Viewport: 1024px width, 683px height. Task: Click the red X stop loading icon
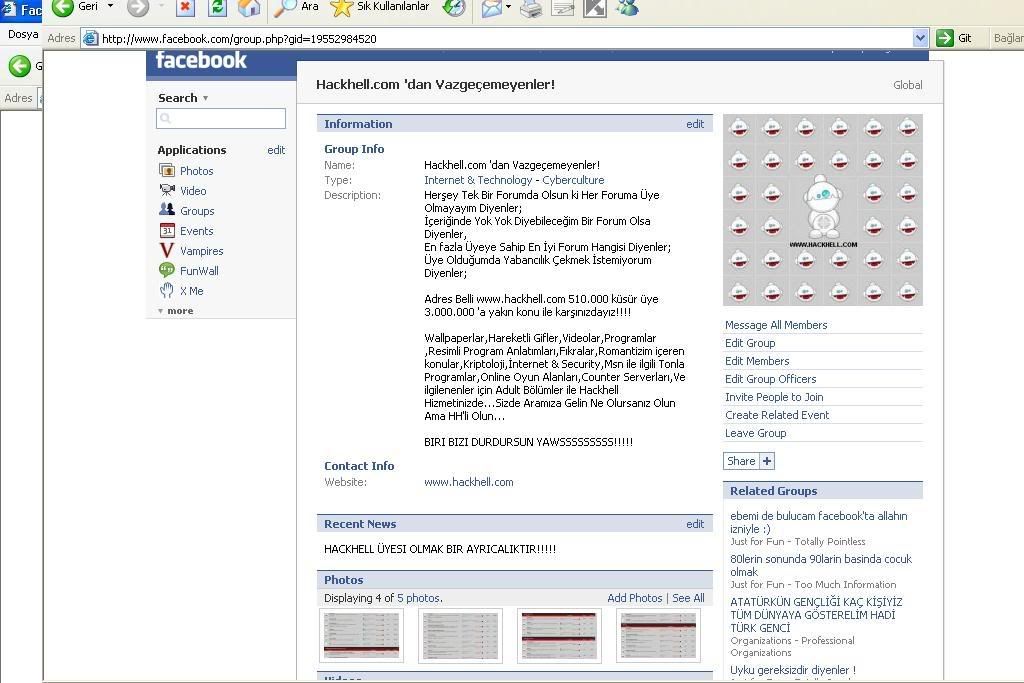185,8
